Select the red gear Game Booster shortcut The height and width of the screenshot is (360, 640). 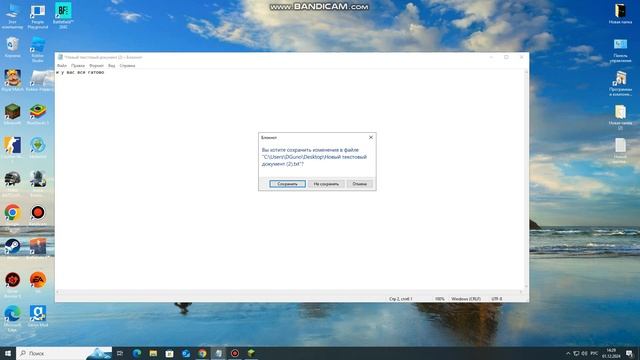coord(12,284)
